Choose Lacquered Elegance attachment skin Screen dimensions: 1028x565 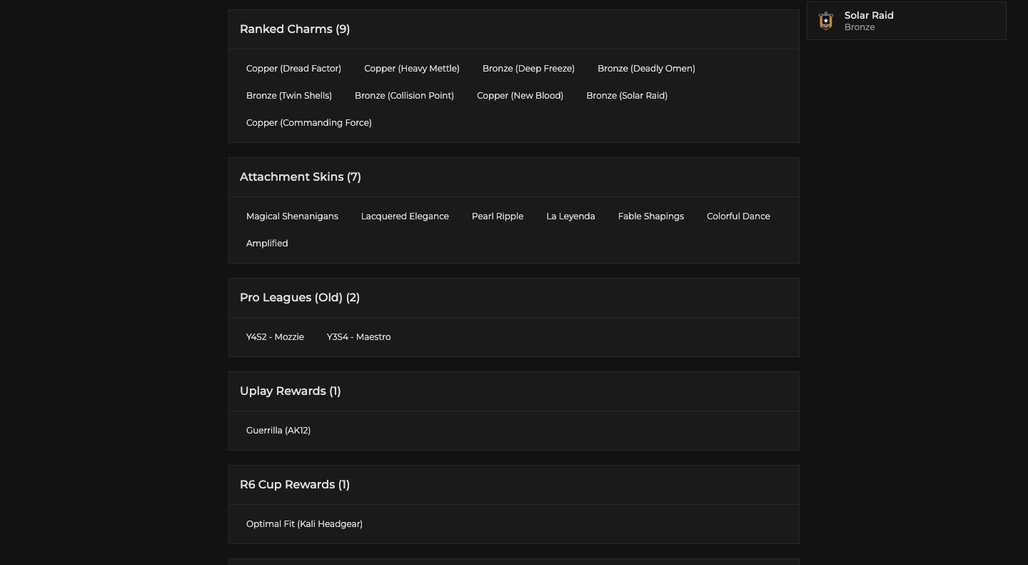point(405,216)
